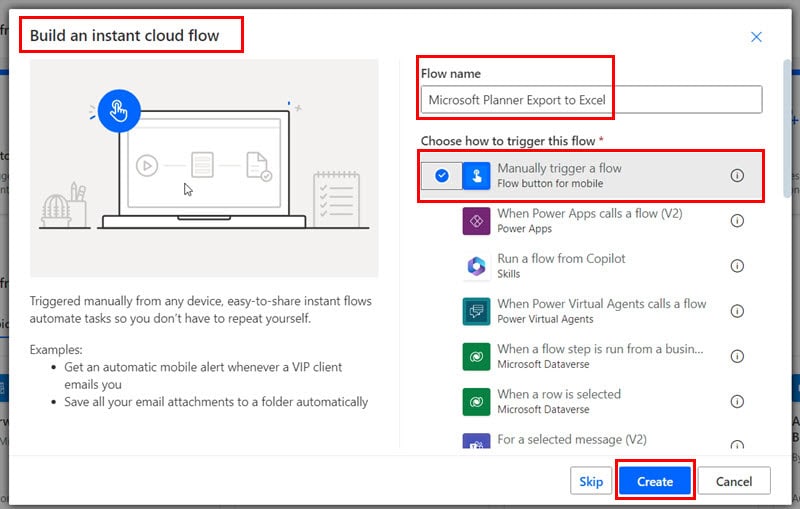Open info for For a selected message (V2)
The height and width of the screenshot is (509, 800).
tap(737, 444)
